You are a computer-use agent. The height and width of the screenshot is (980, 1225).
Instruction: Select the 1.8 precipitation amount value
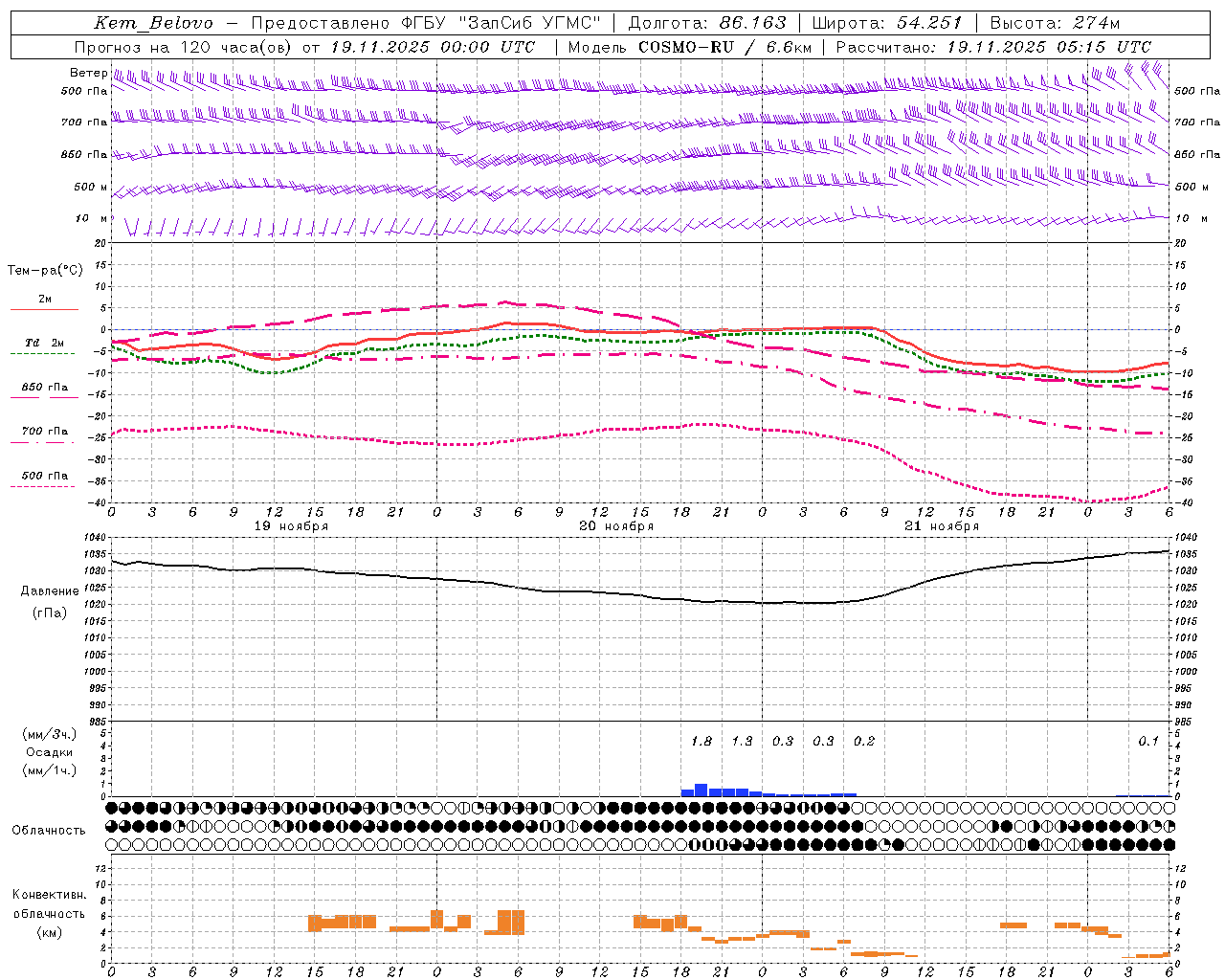click(702, 741)
